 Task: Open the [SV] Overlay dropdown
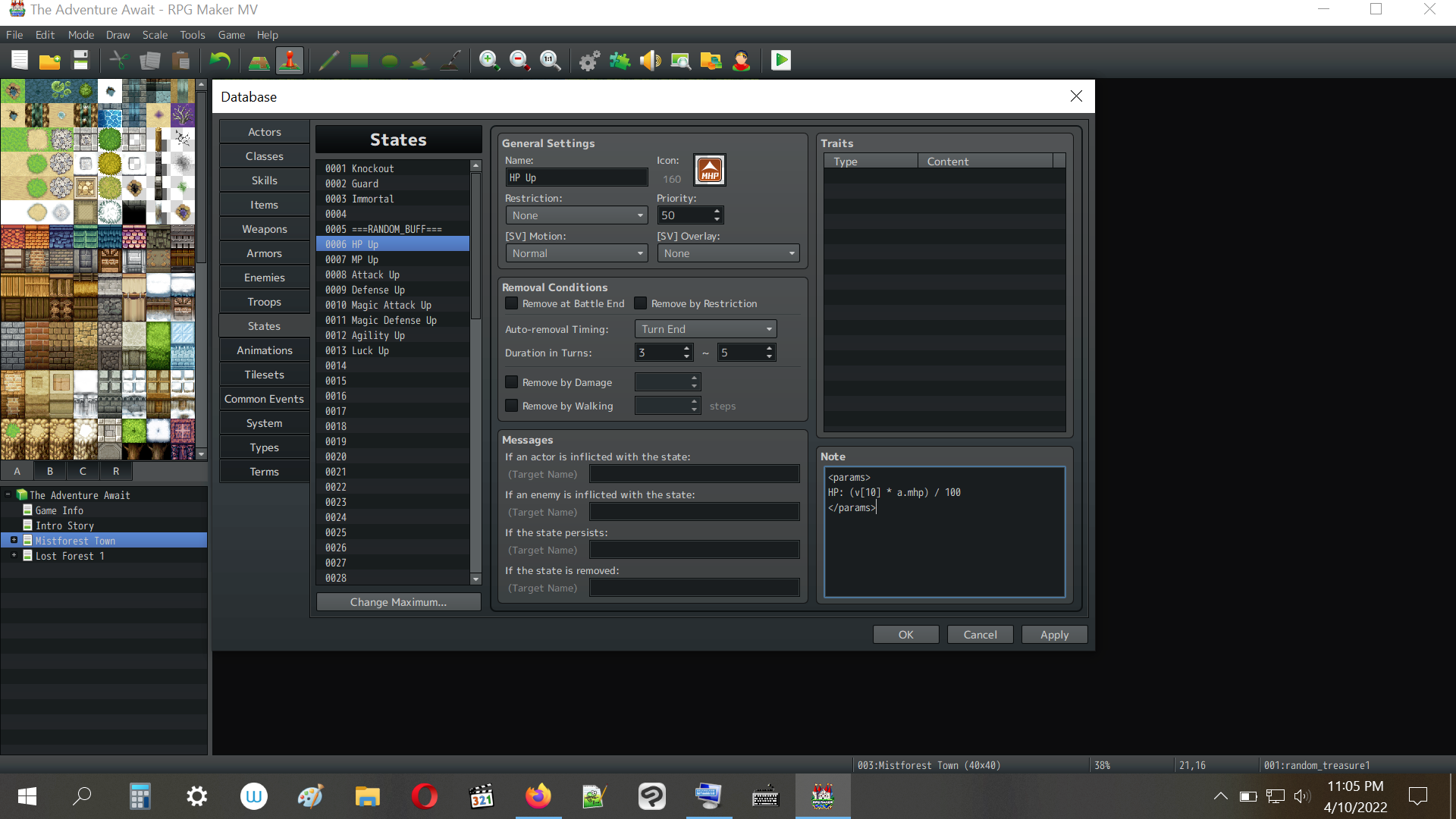tap(728, 253)
